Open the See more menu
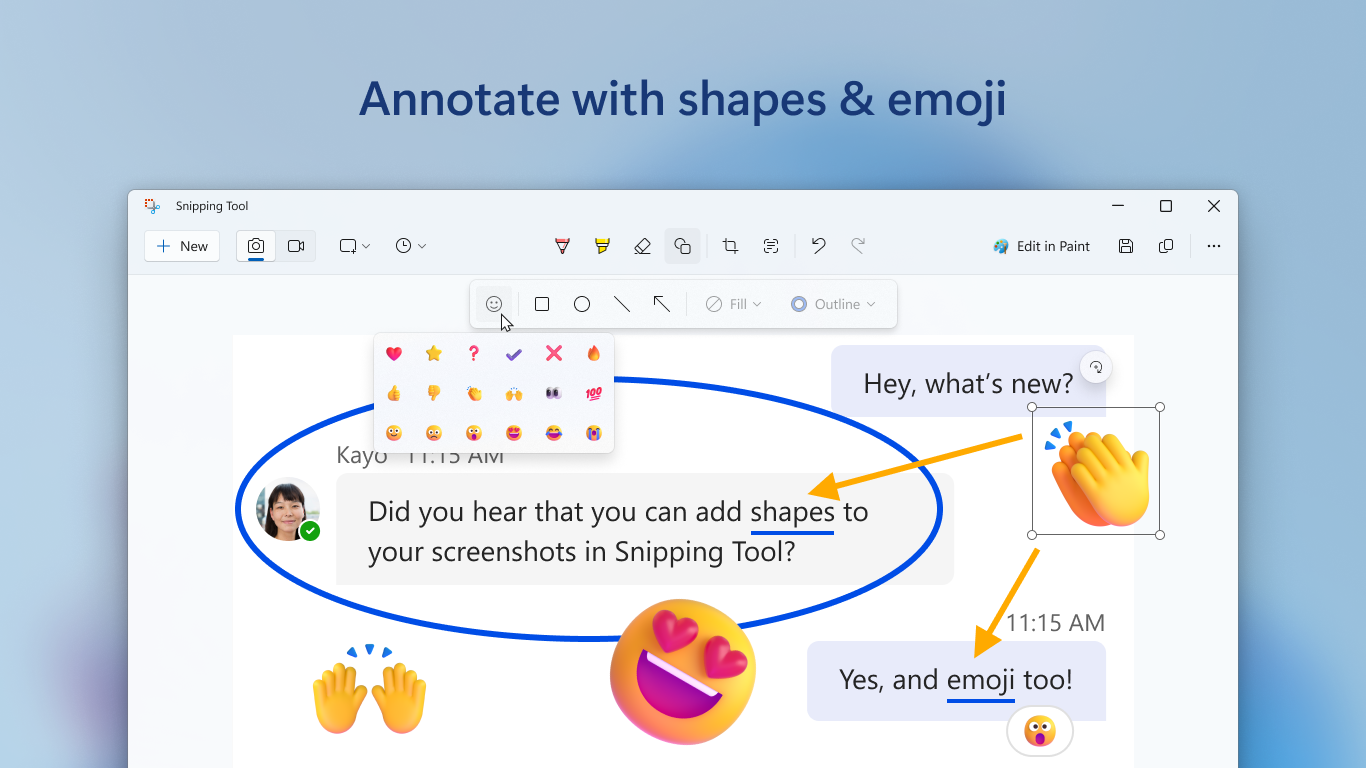 1213,246
